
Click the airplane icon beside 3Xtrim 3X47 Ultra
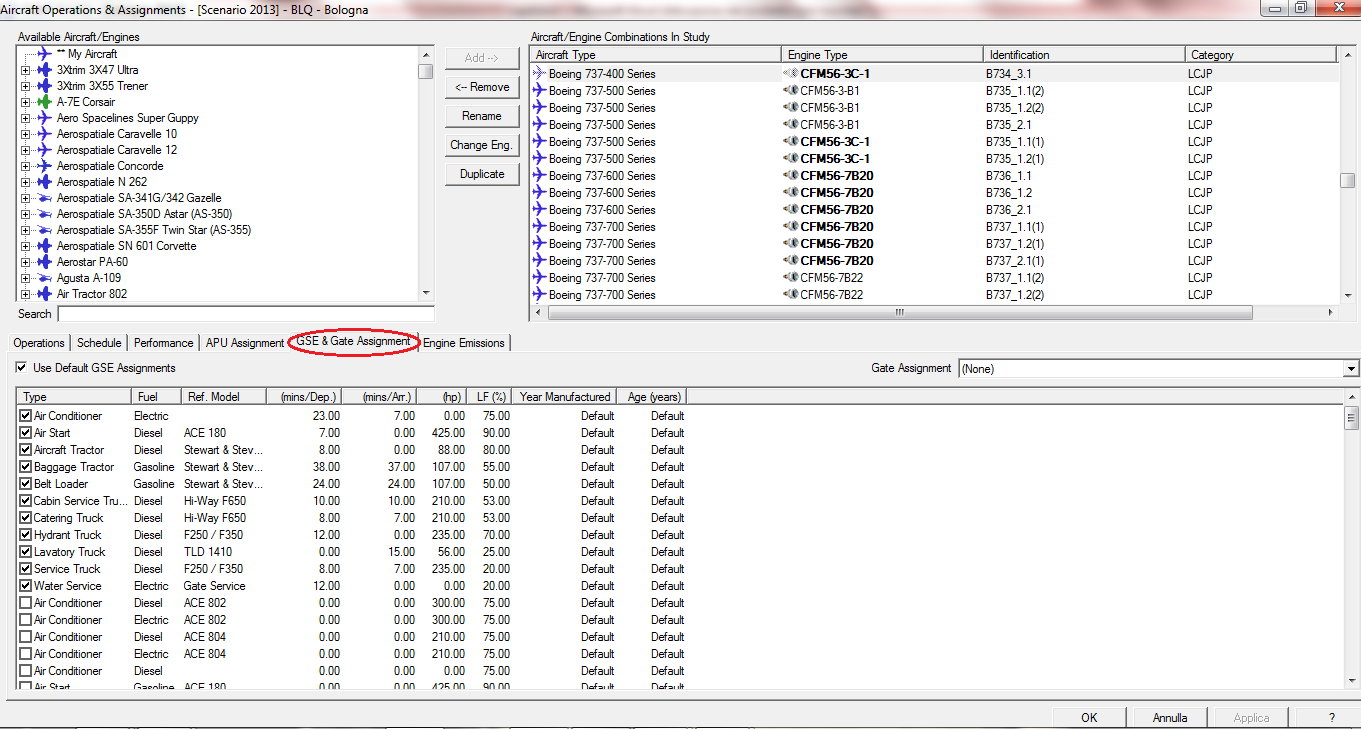(43, 70)
